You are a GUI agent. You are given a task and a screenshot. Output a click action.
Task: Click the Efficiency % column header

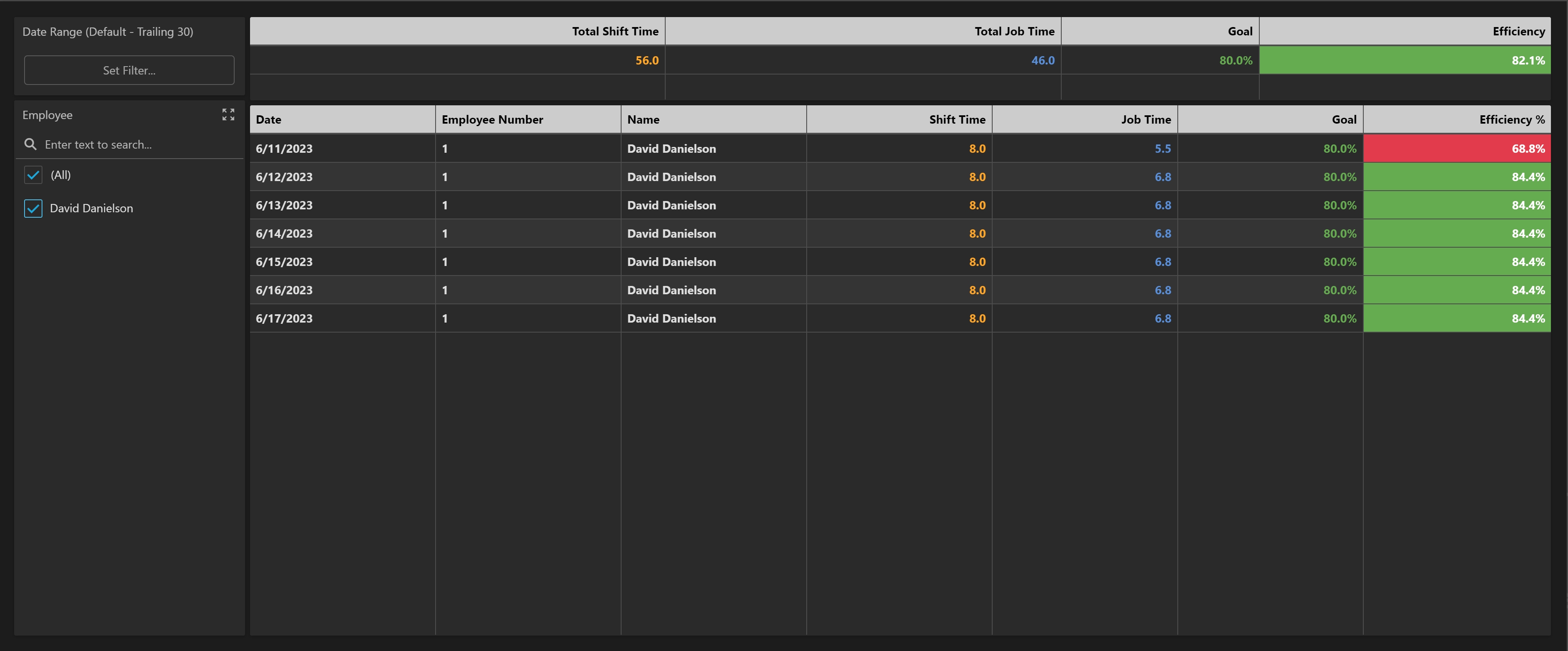[x=1456, y=119]
